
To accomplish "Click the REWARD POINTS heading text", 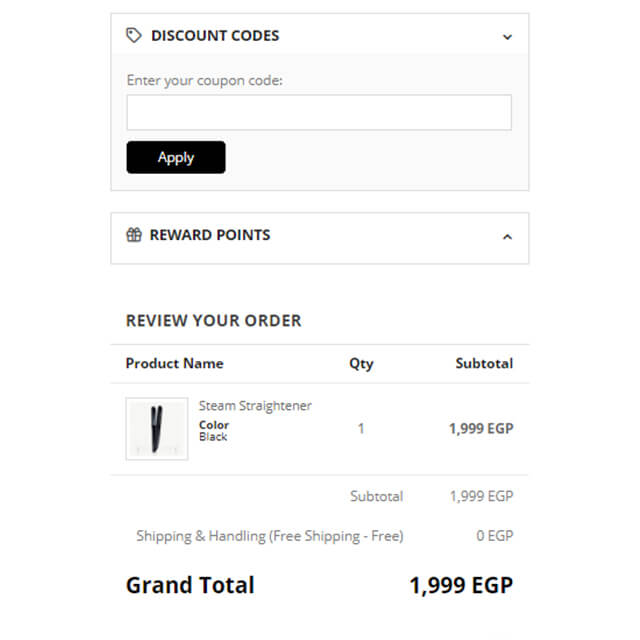I will point(210,235).
